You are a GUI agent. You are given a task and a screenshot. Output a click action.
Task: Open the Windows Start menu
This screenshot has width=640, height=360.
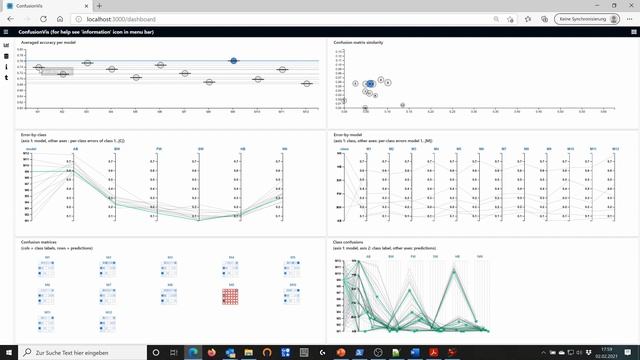9,352
